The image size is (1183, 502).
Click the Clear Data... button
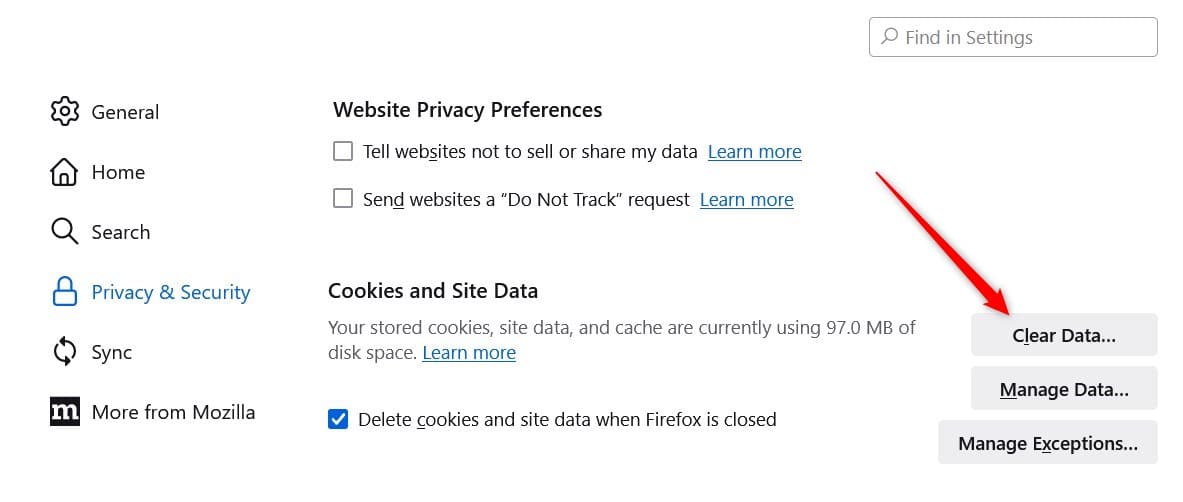(1064, 335)
